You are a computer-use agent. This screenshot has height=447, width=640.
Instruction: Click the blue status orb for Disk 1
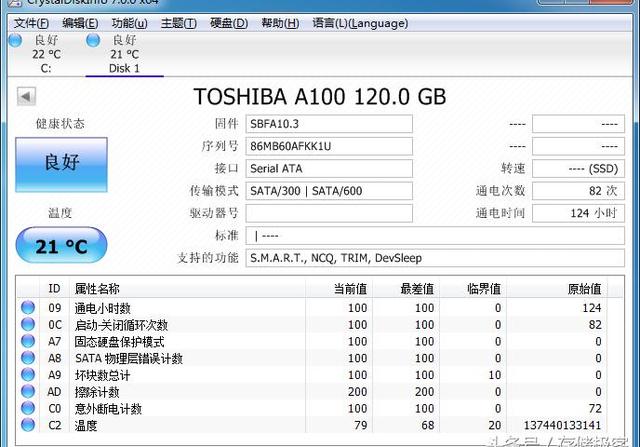(93, 40)
